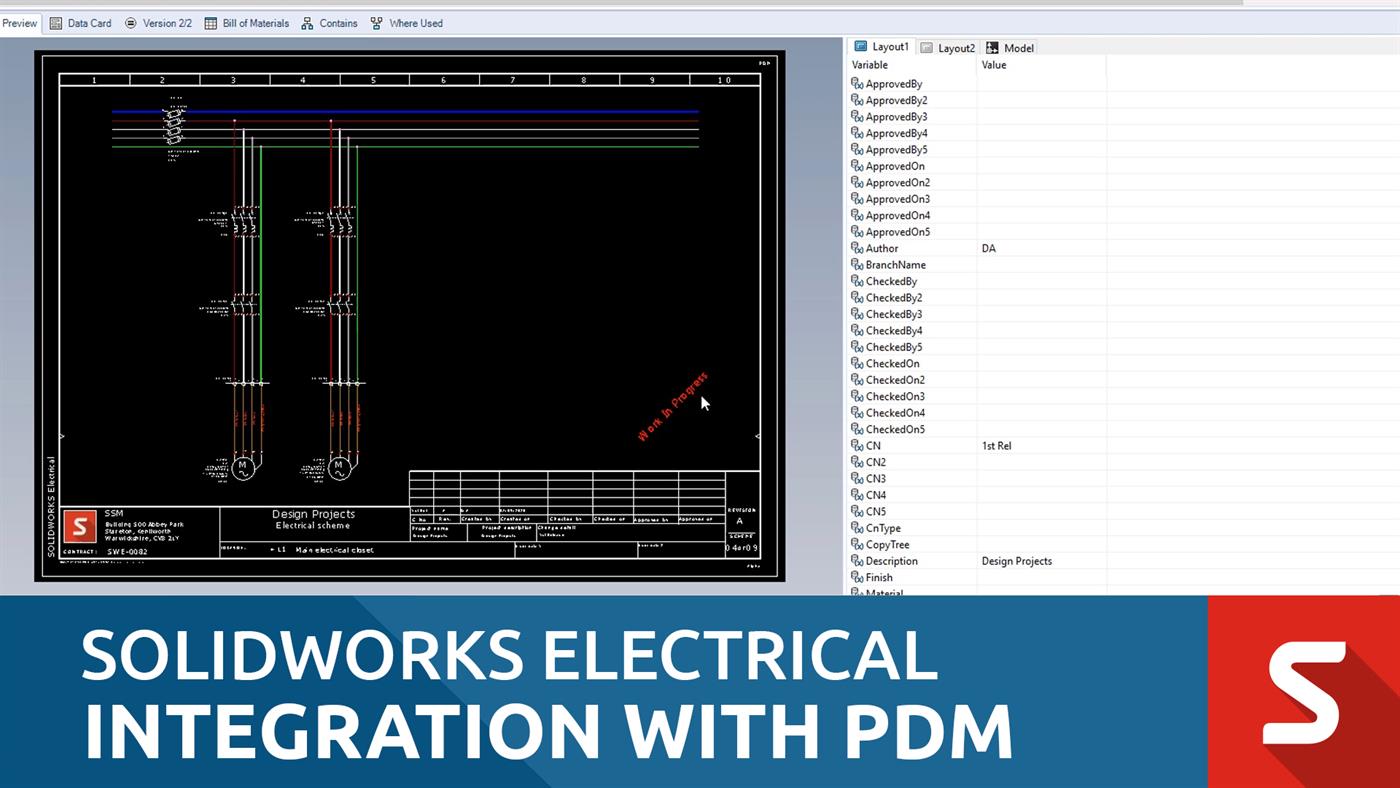The height and width of the screenshot is (788, 1400).
Task: Click the variable icon beside CN
Action: 856,445
